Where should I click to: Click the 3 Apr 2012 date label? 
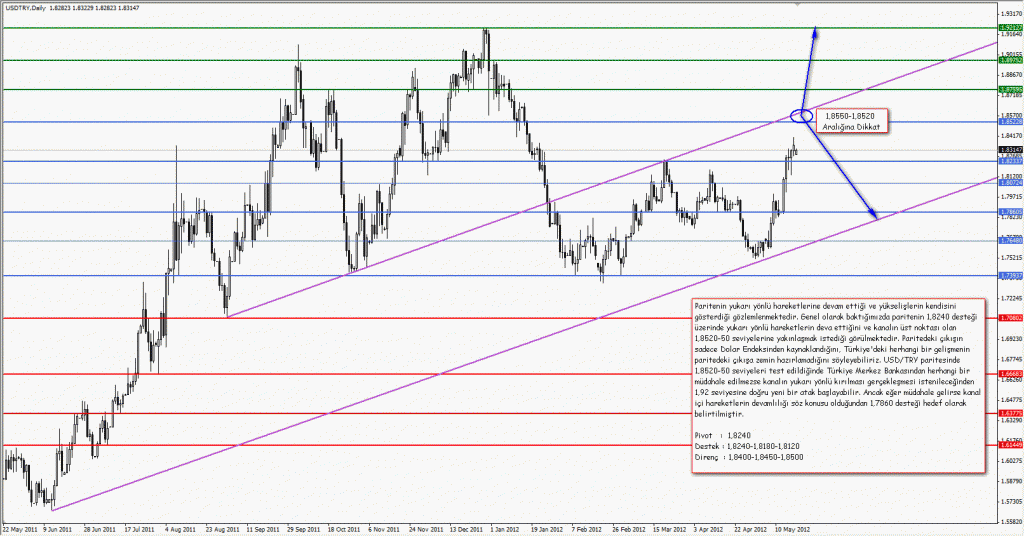coord(709,529)
